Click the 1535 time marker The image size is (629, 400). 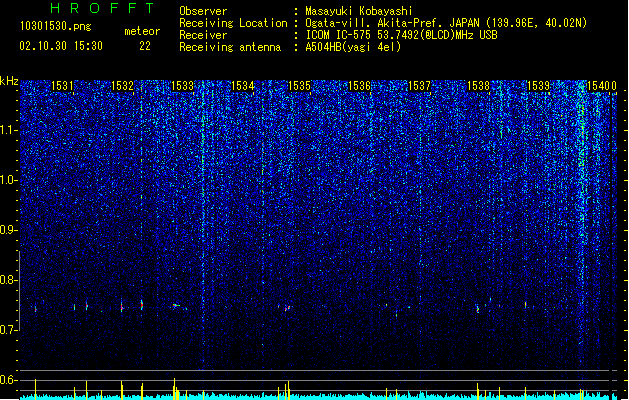(300, 86)
